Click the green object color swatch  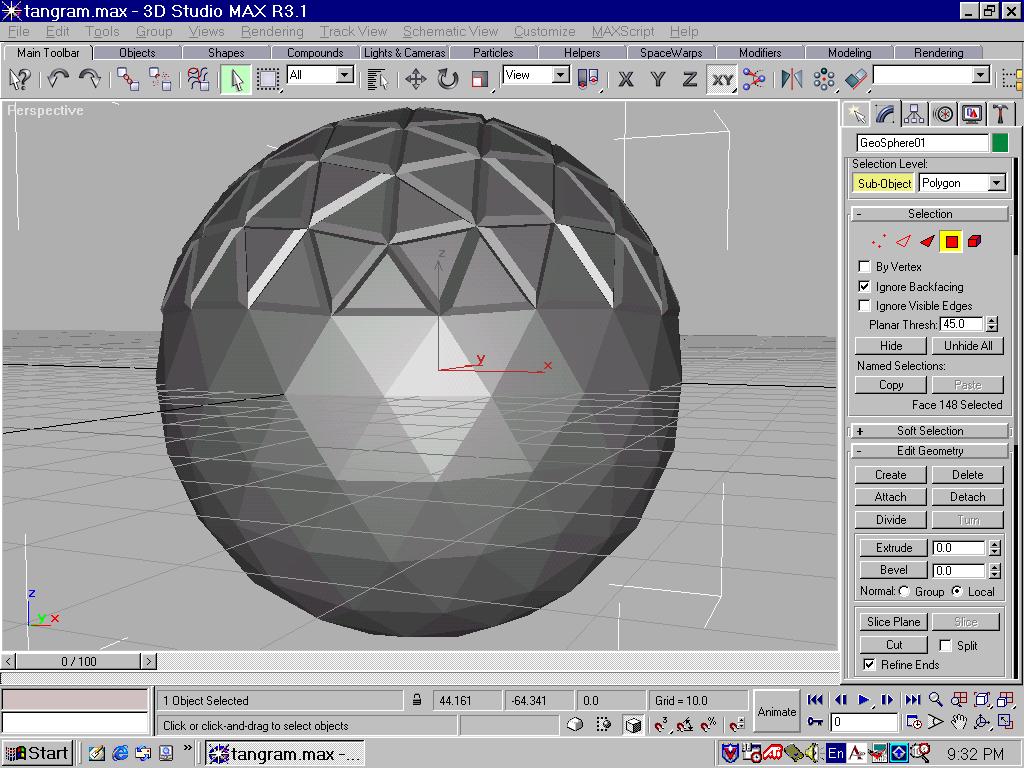[x=1000, y=143]
